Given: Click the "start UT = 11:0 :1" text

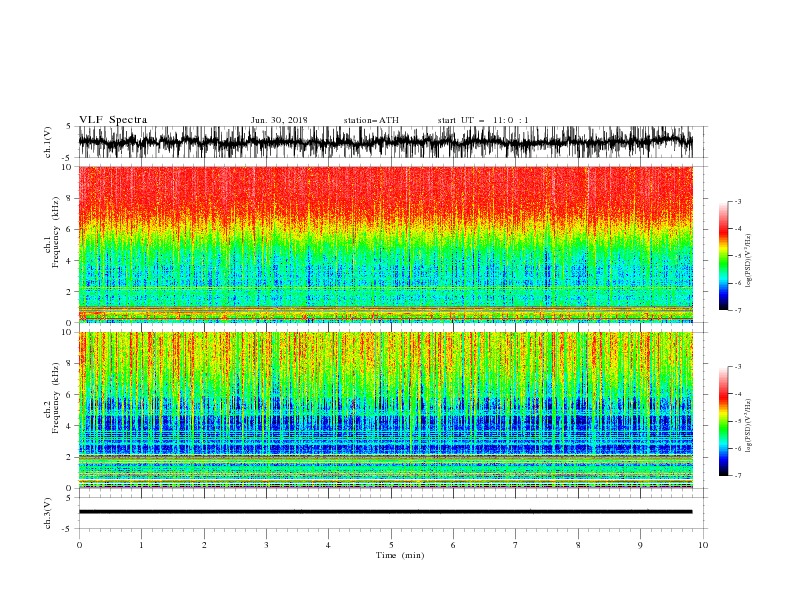Looking at the screenshot, I should (483, 120).
